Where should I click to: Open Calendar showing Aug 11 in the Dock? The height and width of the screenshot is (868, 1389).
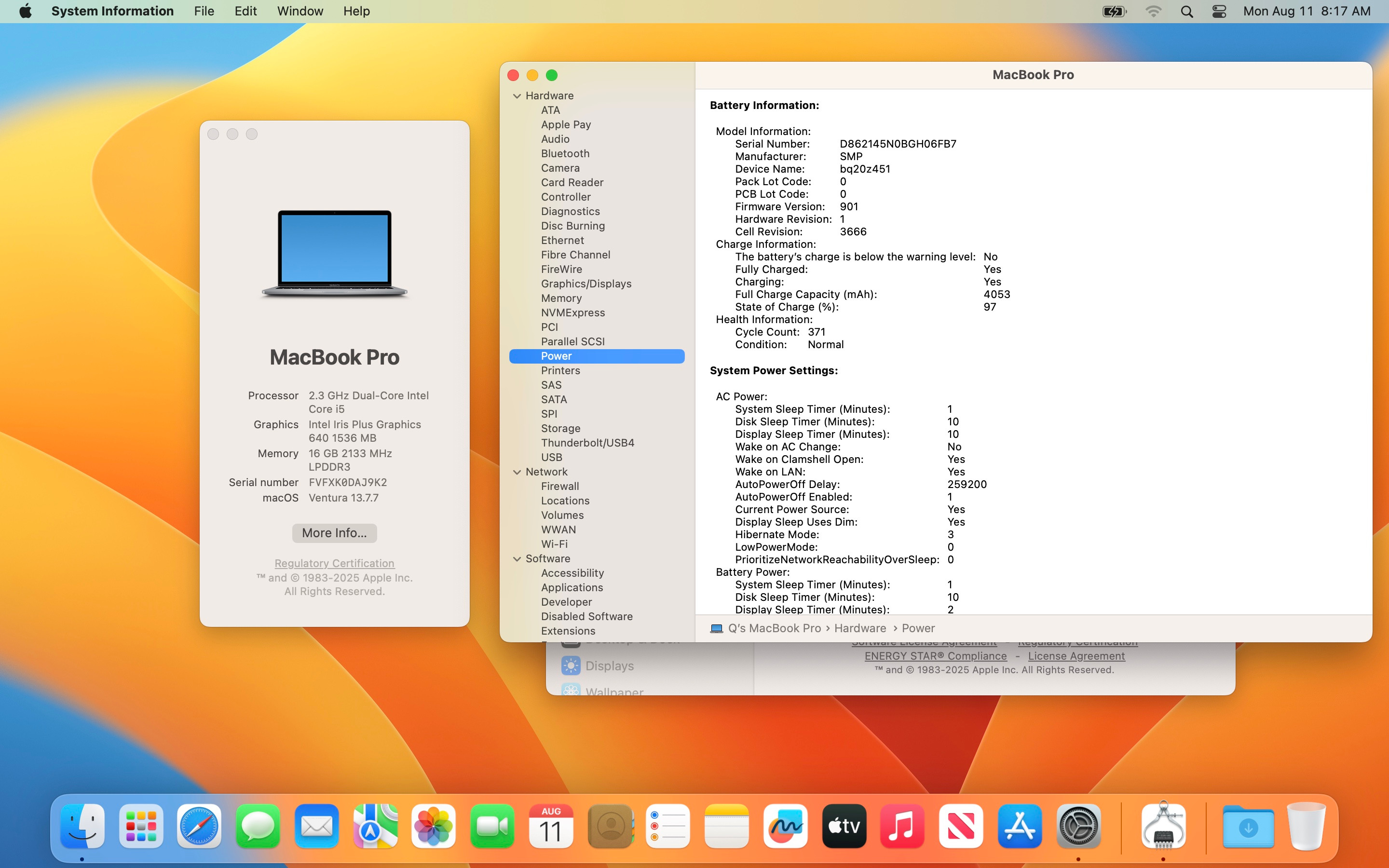[551, 826]
